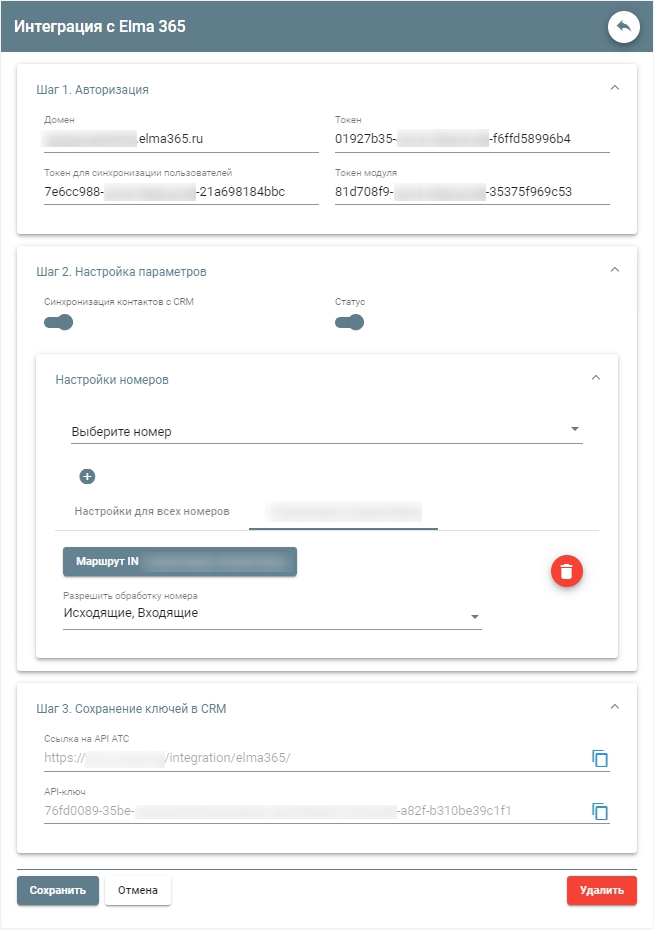Collapse the Шаг 3. Сохранение ключей section

pyautogui.click(x=615, y=707)
